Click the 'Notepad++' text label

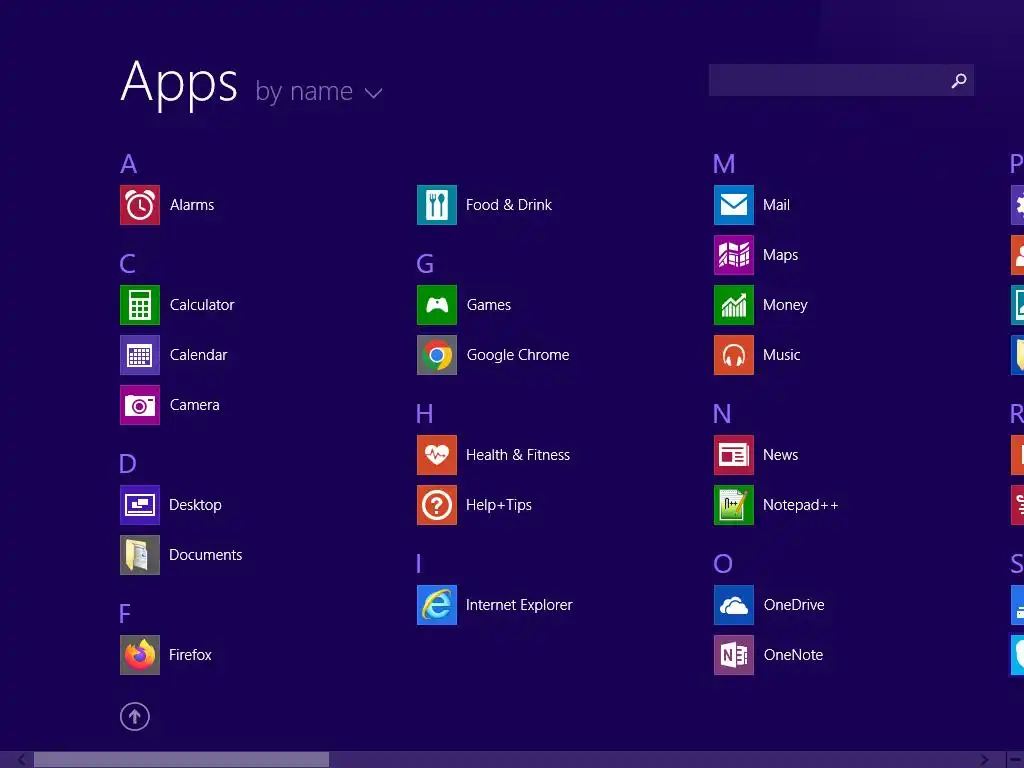pos(801,505)
